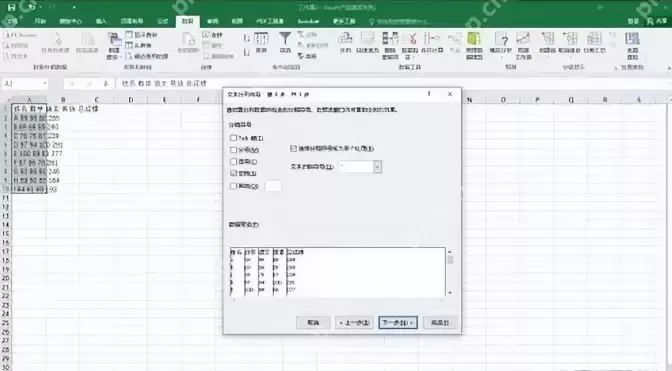Open the text qualifier (文本识别符号) dropdown
This screenshot has width=672, height=371.
pos(377,167)
